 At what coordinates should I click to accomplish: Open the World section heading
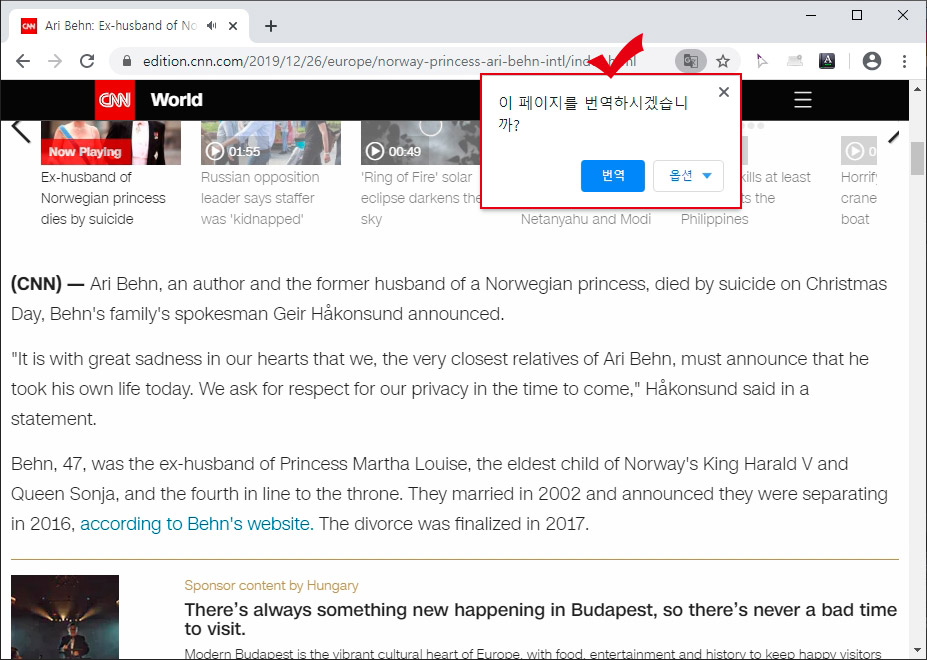point(176,99)
